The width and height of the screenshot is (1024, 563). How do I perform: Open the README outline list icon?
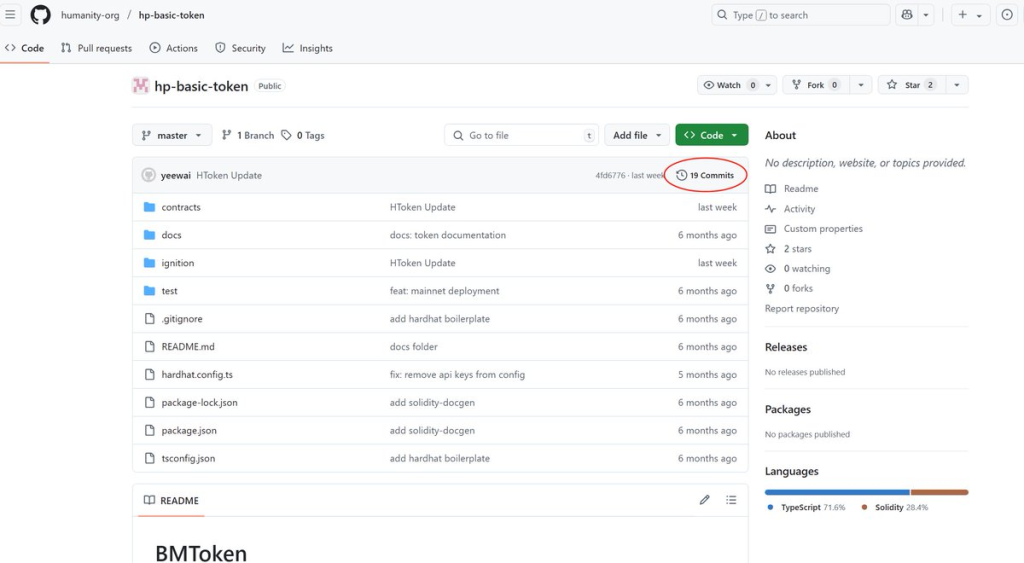tap(731, 500)
